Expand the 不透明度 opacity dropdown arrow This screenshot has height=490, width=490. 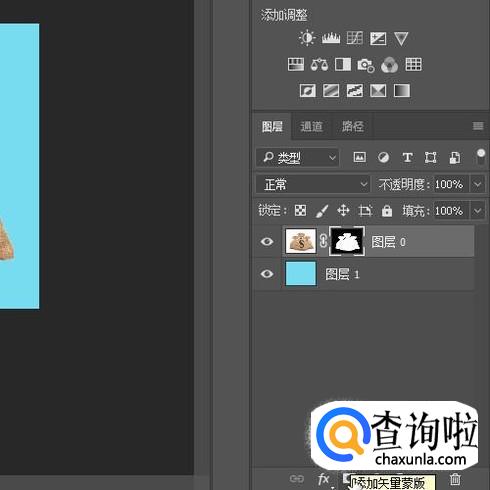point(477,184)
